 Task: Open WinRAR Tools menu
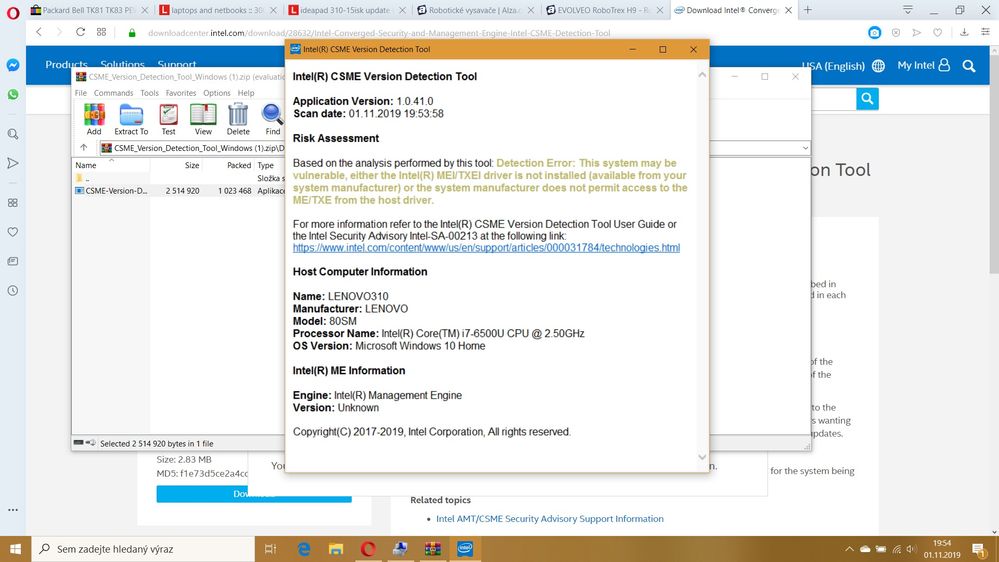(x=150, y=93)
